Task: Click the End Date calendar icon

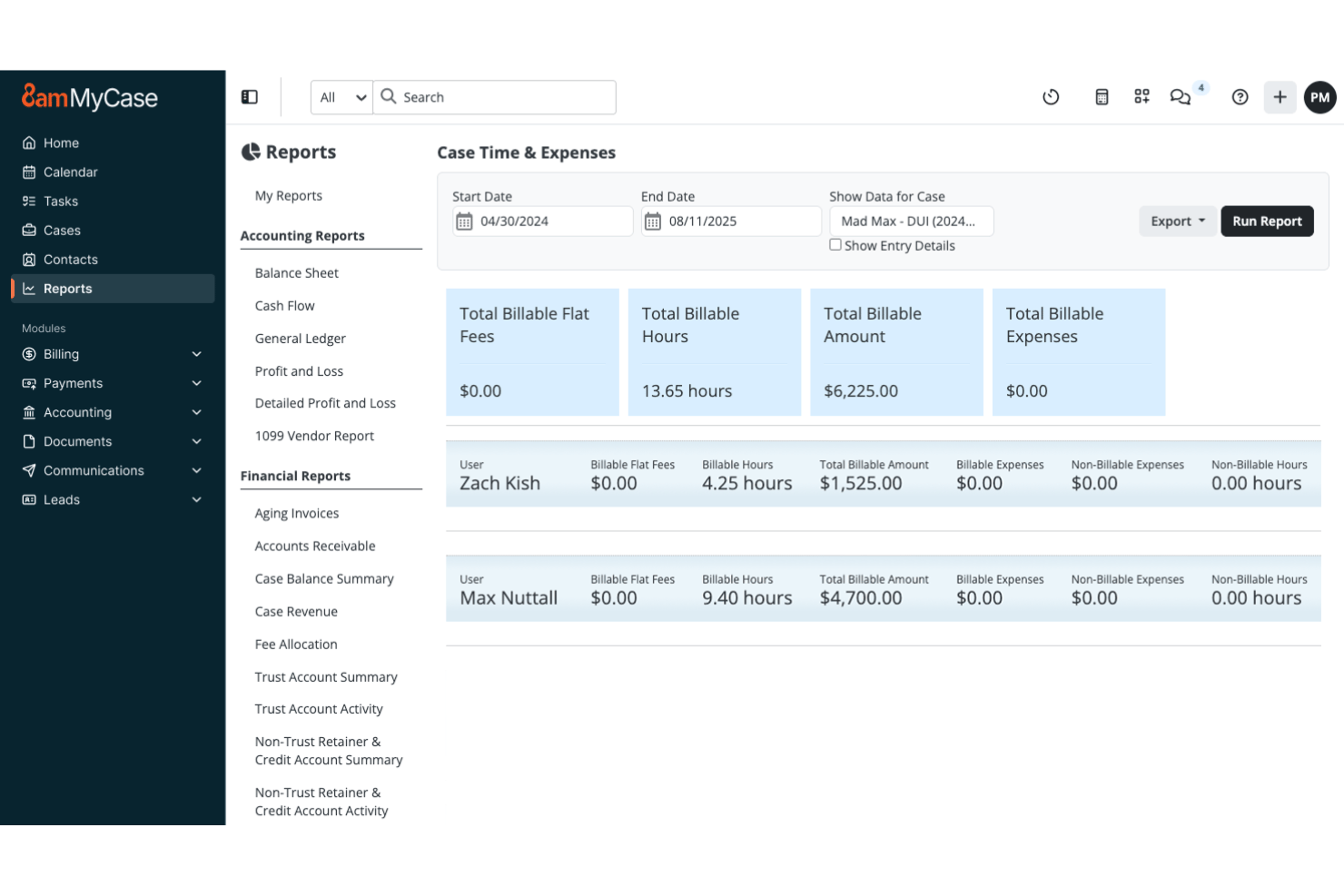Action: point(653,222)
